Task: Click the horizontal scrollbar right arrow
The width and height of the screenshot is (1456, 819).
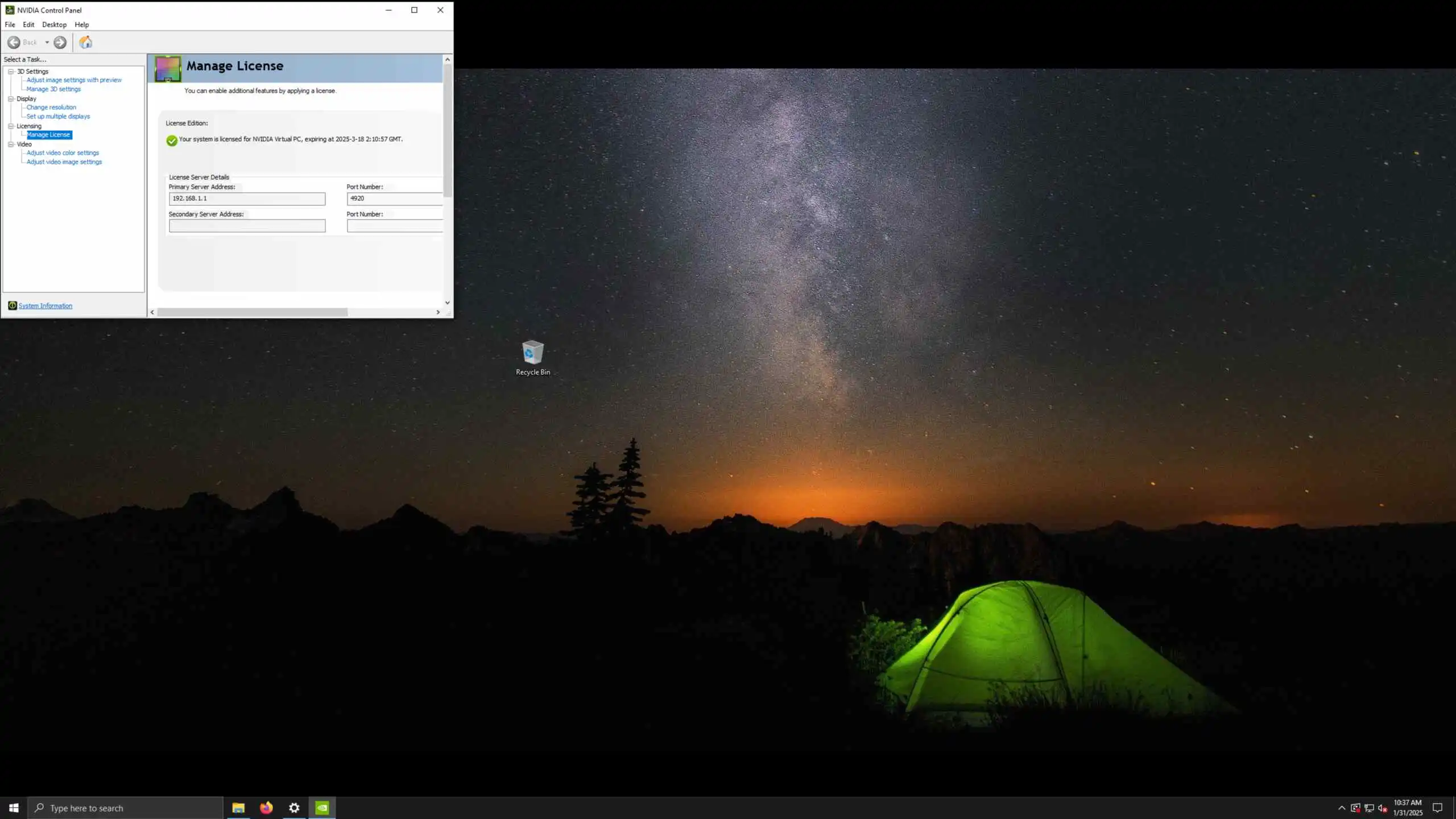Action: coord(438,312)
